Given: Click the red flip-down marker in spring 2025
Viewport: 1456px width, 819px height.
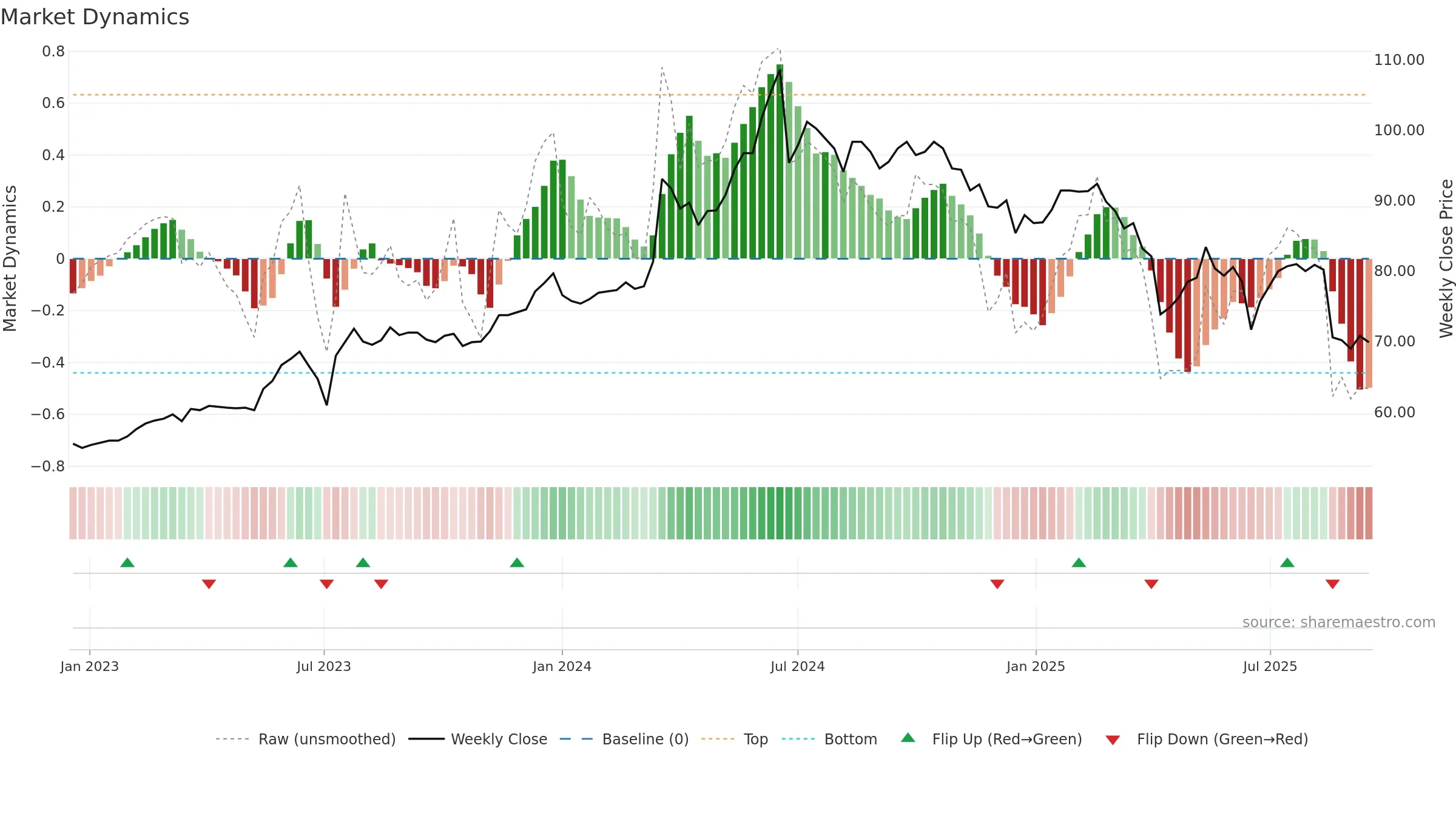Looking at the screenshot, I should pyautogui.click(x=1151, y=584).
